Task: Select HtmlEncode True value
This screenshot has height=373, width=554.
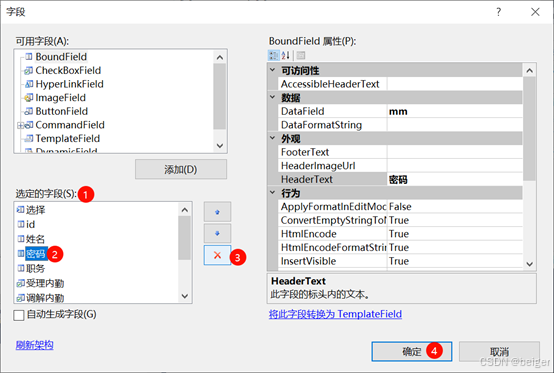Action: pos(455,234)
